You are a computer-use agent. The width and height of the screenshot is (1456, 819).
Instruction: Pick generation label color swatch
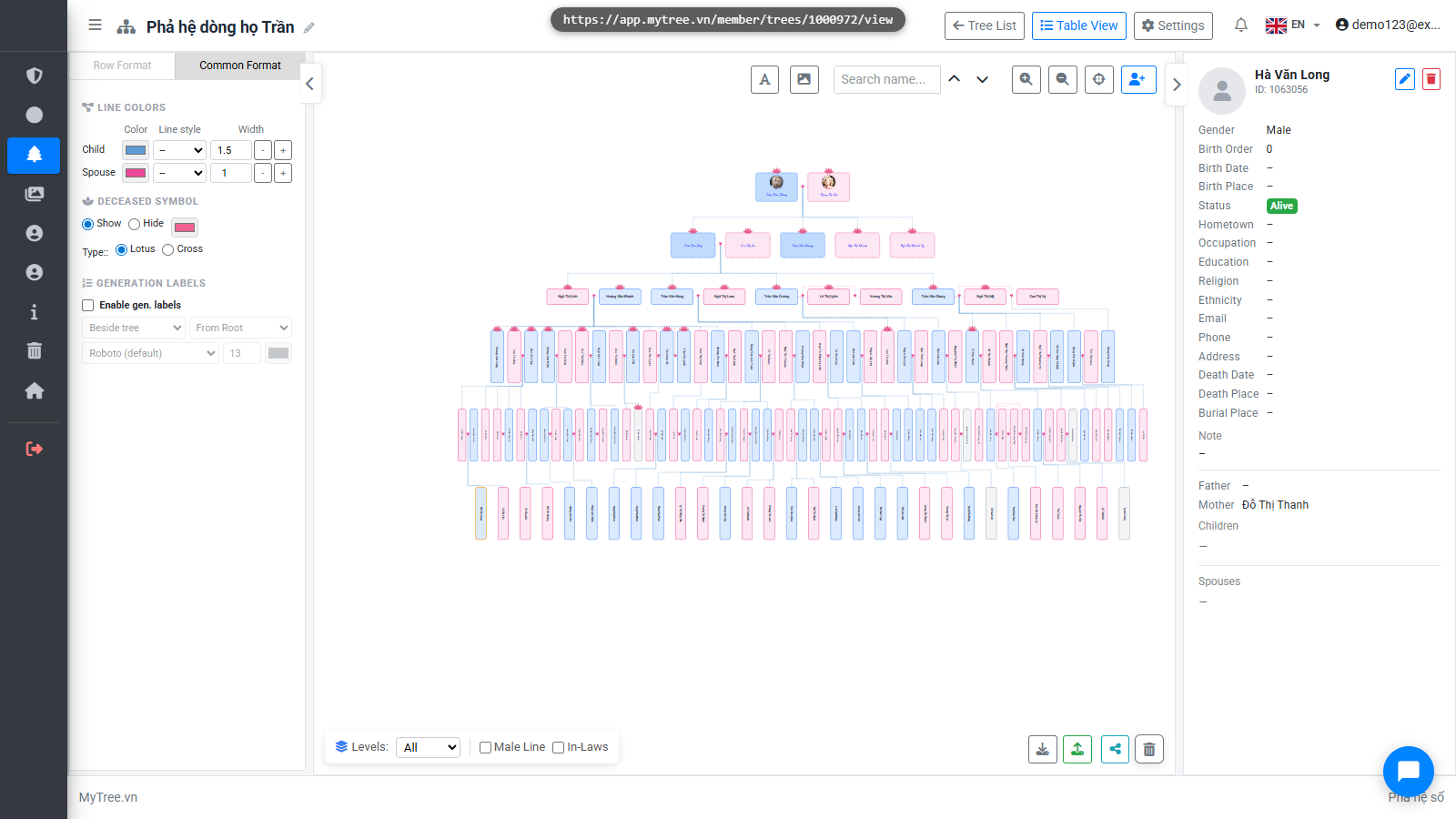click(278, 353)
